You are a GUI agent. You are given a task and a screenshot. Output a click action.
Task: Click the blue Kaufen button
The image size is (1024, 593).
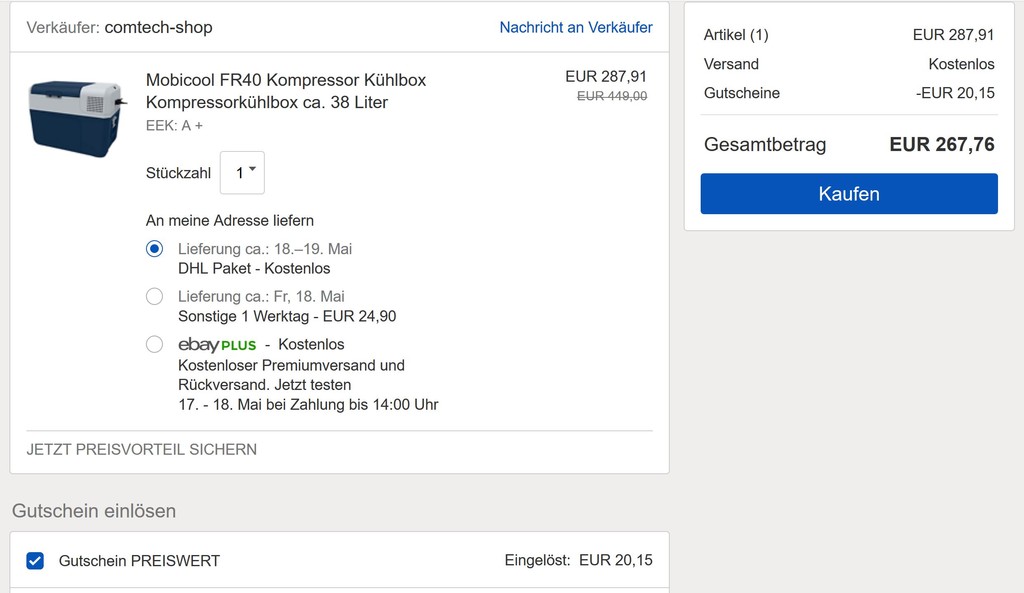(x=849, y=193)
